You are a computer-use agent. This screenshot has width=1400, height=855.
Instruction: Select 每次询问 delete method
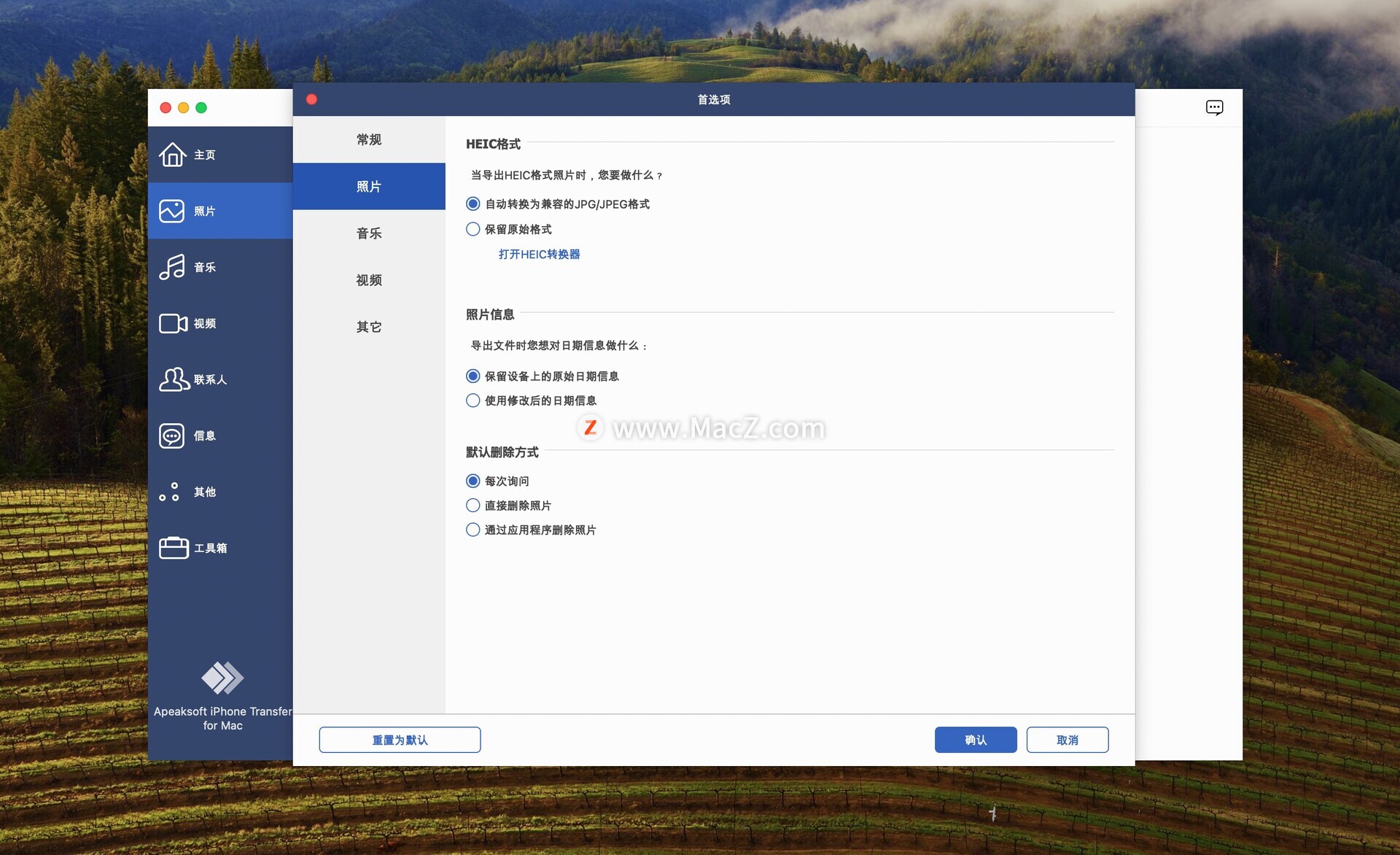tap(472, 481)
